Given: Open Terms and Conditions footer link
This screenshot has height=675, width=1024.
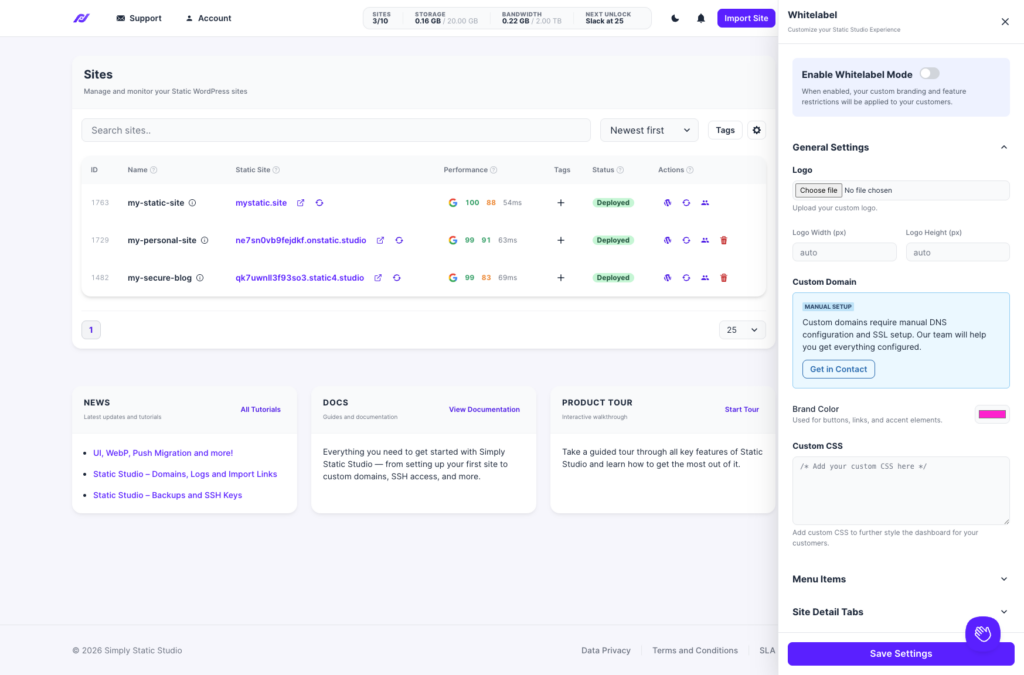Looking at the screenshot, I should [x=695, y=650].
